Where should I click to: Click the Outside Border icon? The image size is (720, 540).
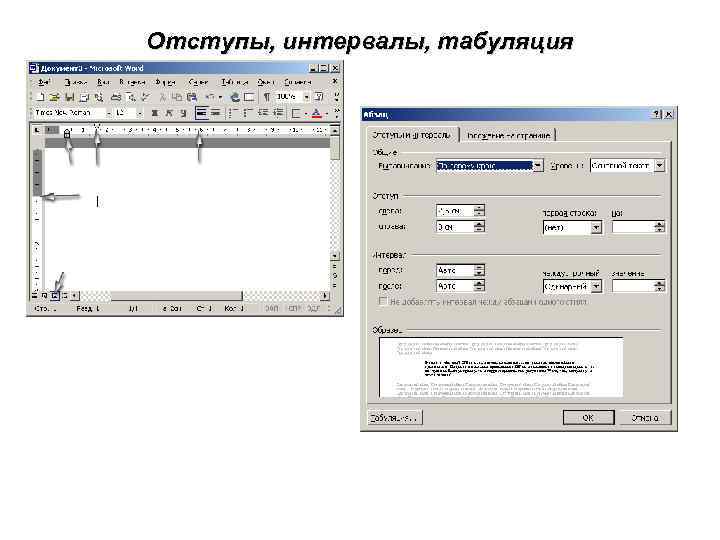coord(296,113)
